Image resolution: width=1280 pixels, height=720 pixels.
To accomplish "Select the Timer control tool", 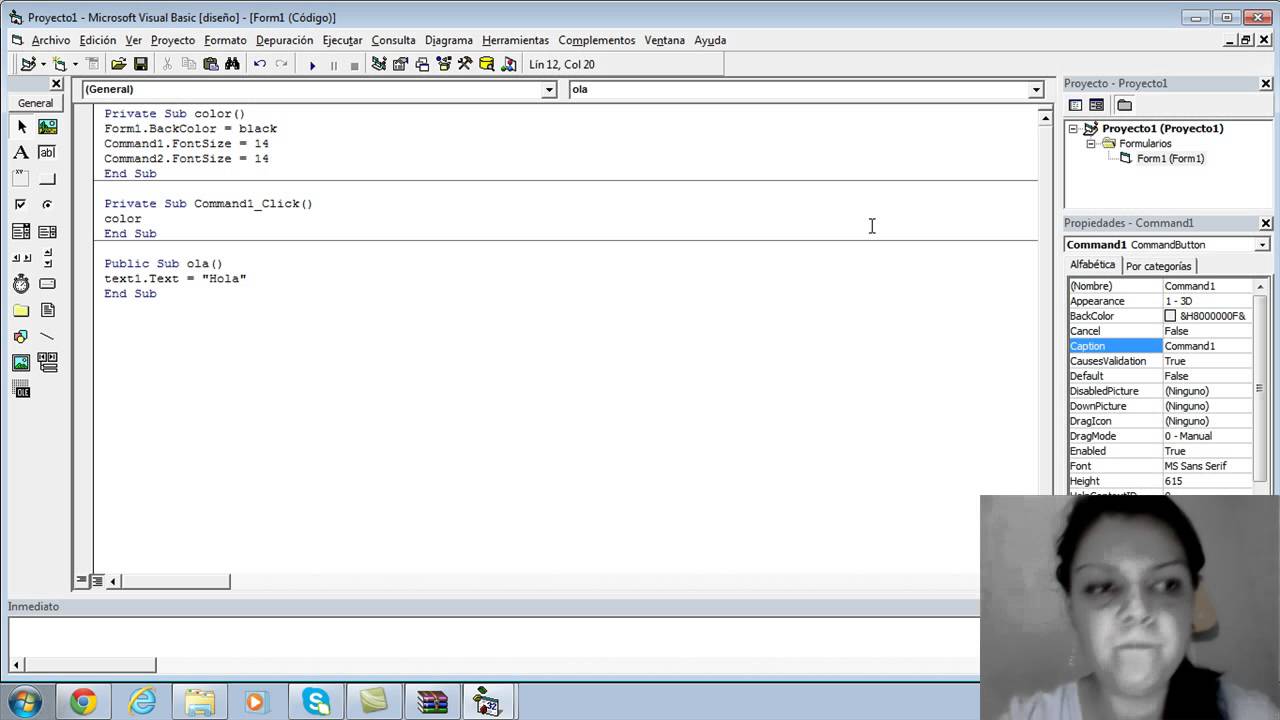I will [x=21, y=284].
